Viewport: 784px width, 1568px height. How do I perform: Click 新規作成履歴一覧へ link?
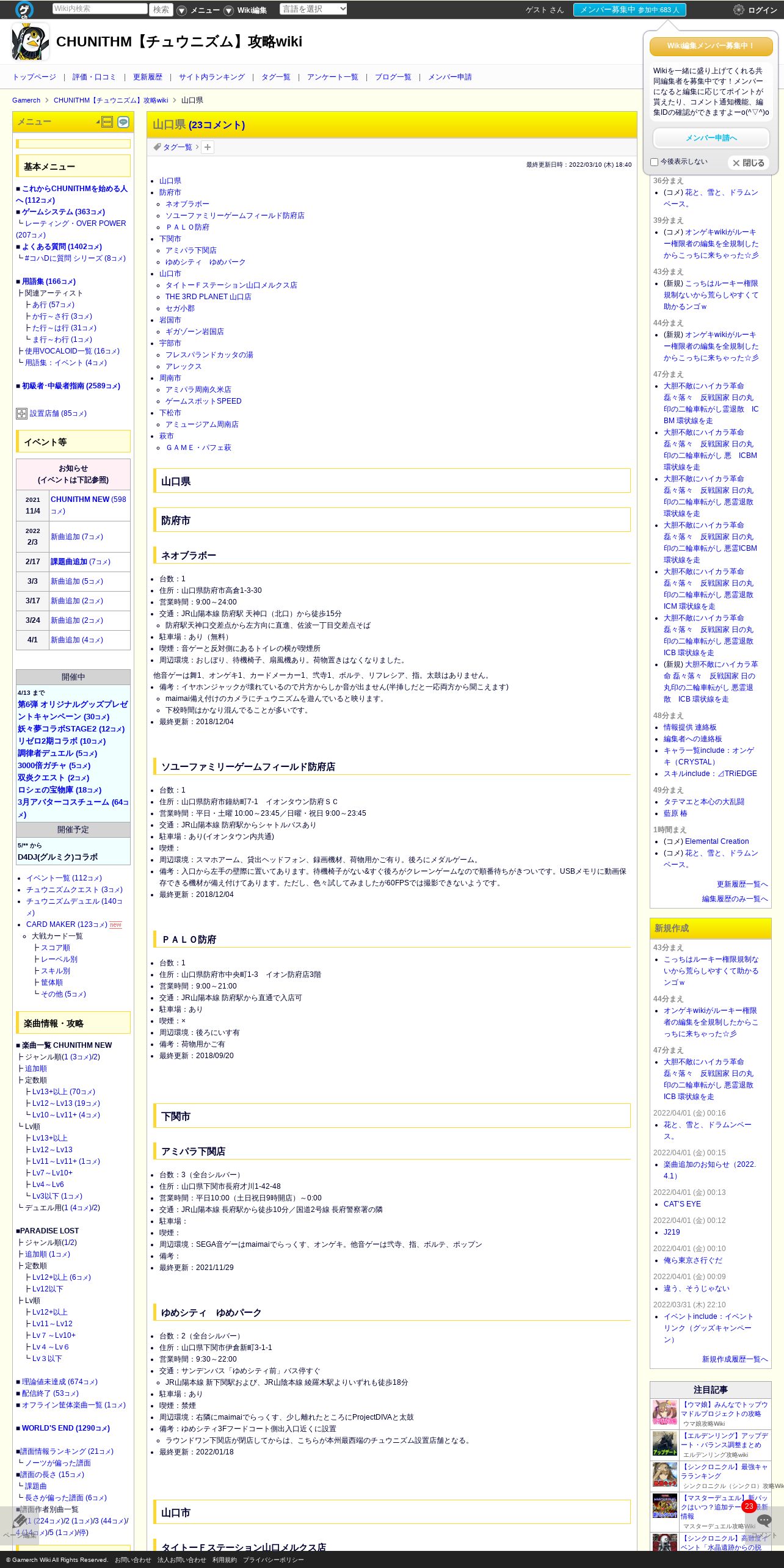pyautogui.click(x=735, y=1360)
